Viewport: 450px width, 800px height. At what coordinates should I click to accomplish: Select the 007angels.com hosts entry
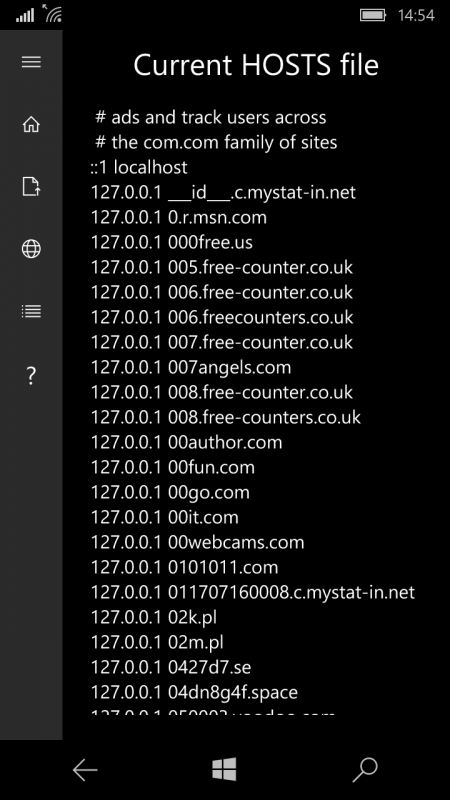pos(191,367)
